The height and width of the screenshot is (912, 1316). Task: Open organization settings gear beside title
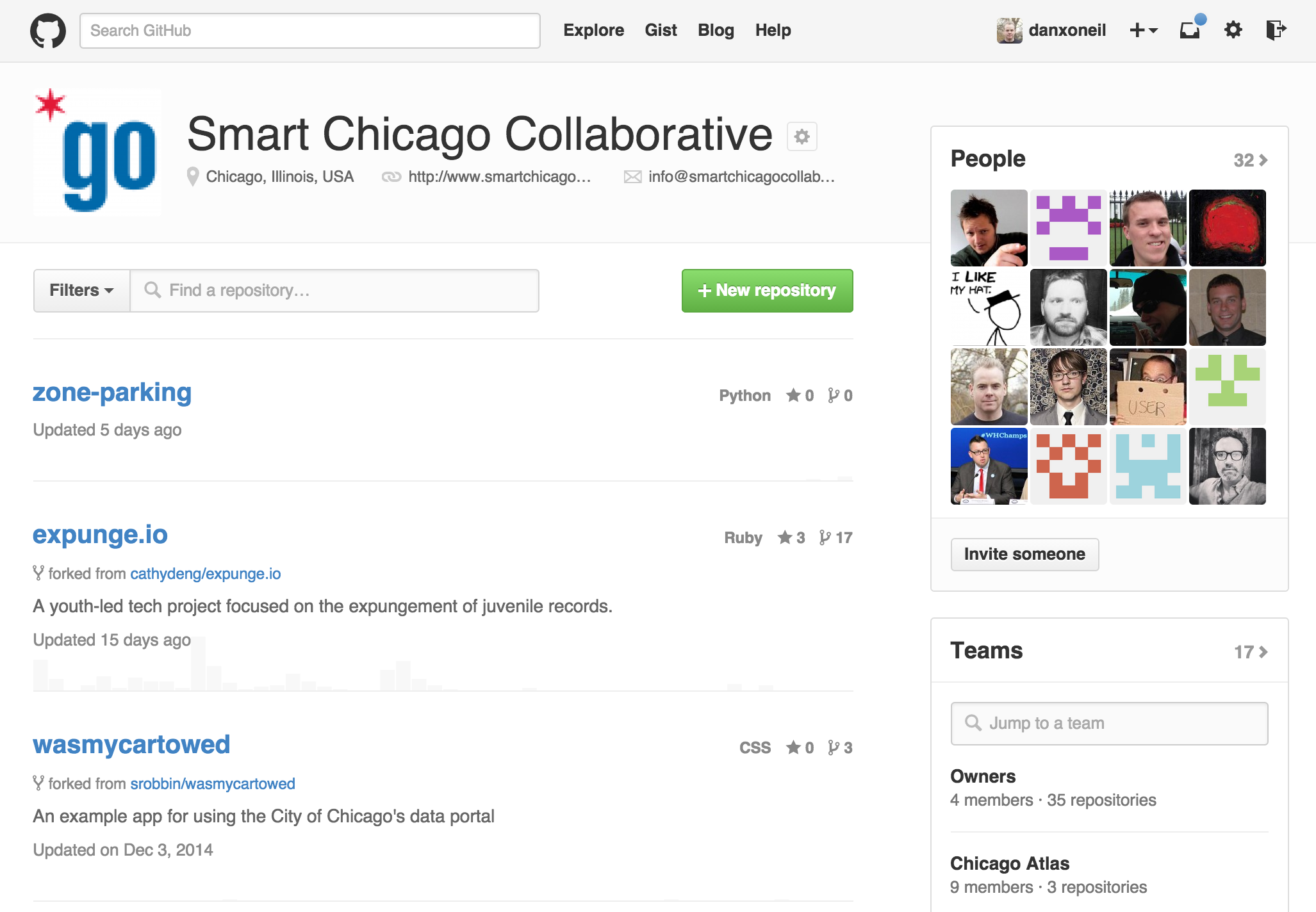802,136
